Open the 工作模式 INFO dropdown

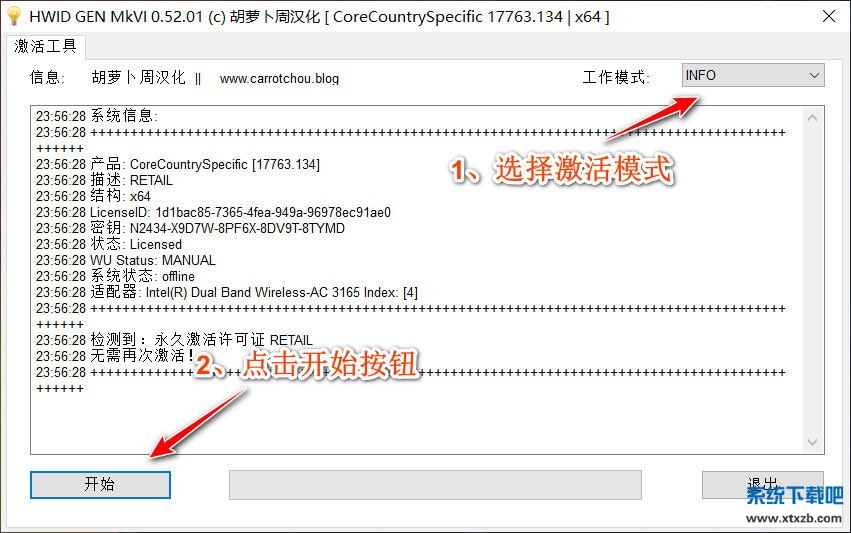(753, 75)
